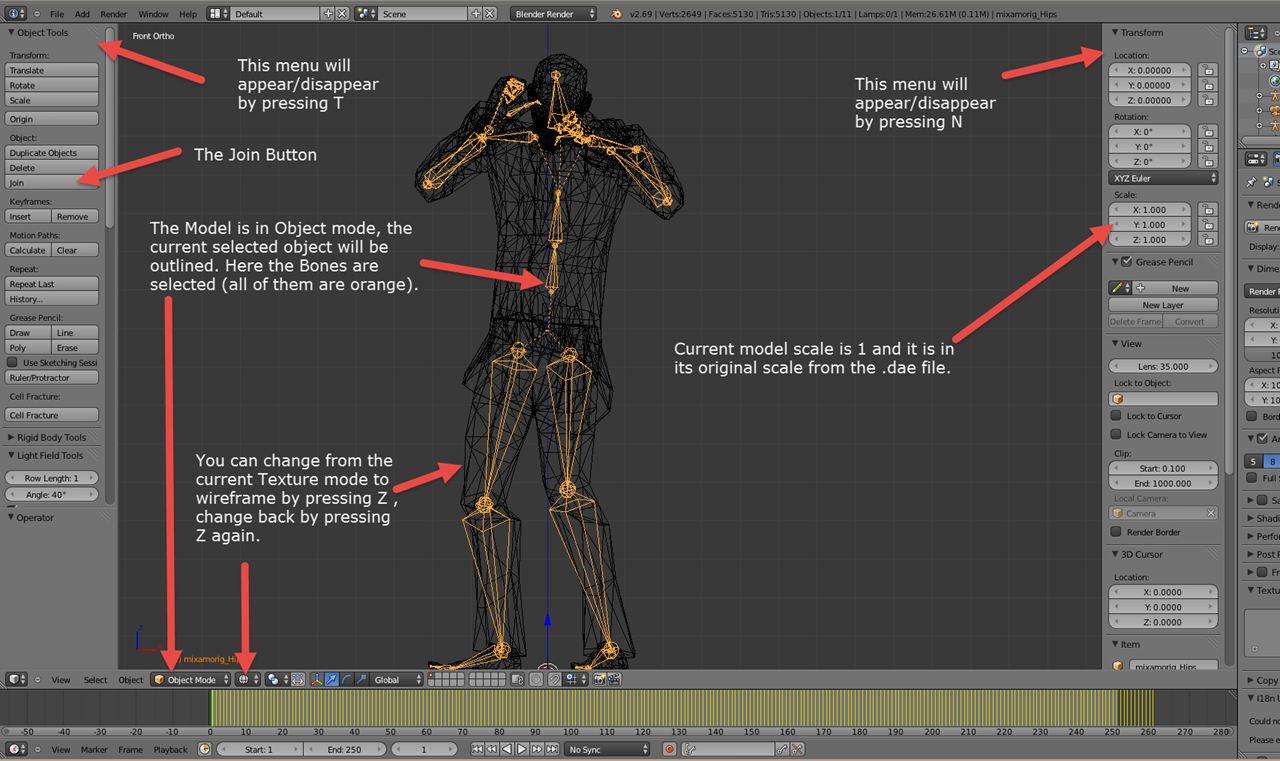
Task: Open the XYZ Euler rotation mode dropdown
Action: pos(1163,178)
